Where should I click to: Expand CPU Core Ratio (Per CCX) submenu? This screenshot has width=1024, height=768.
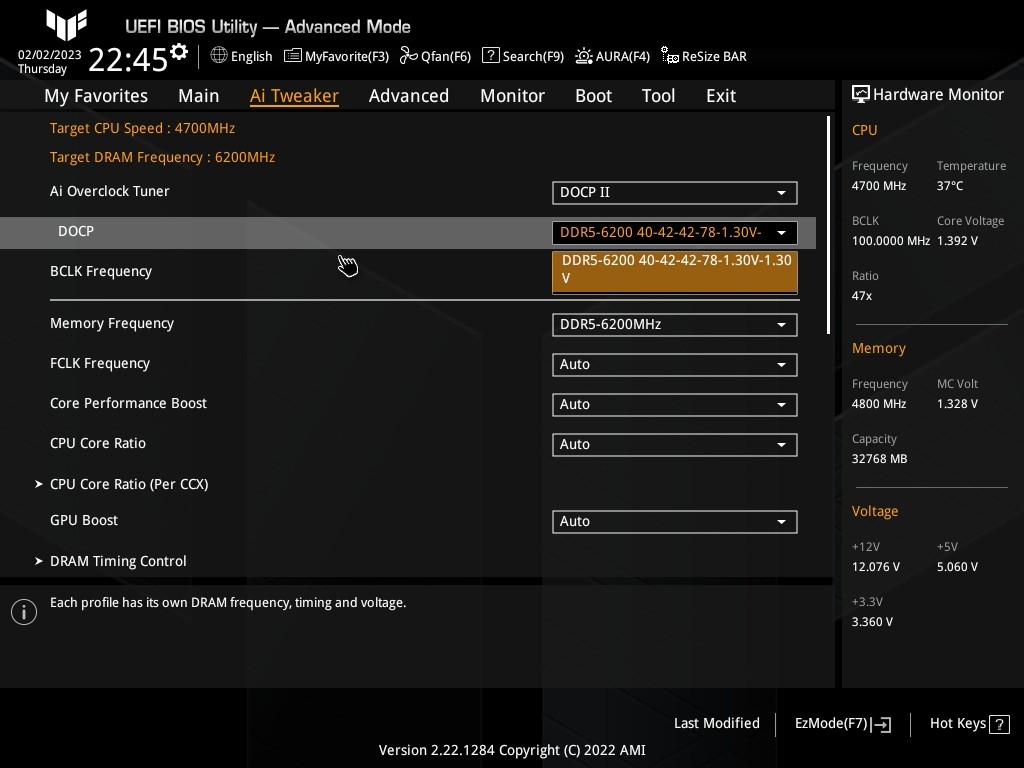pyautogui.click(x=128, y=484)
